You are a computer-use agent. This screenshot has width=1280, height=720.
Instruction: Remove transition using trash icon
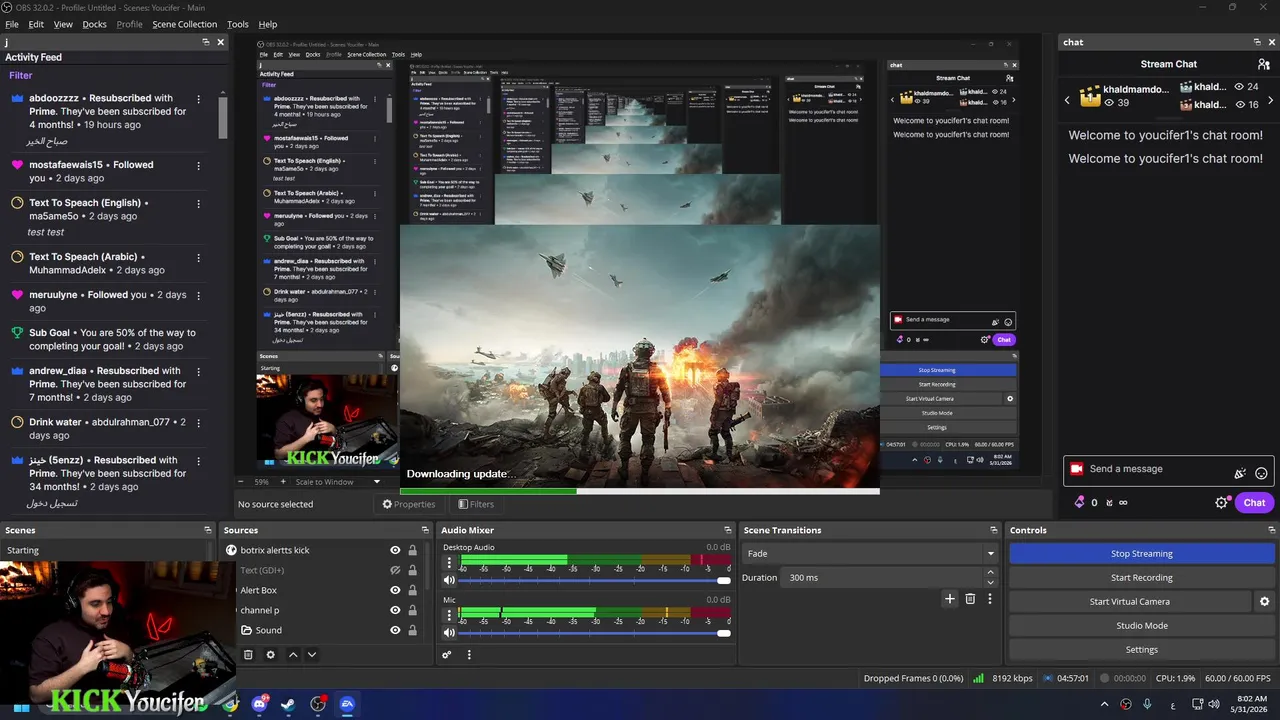tap(970, 599)
